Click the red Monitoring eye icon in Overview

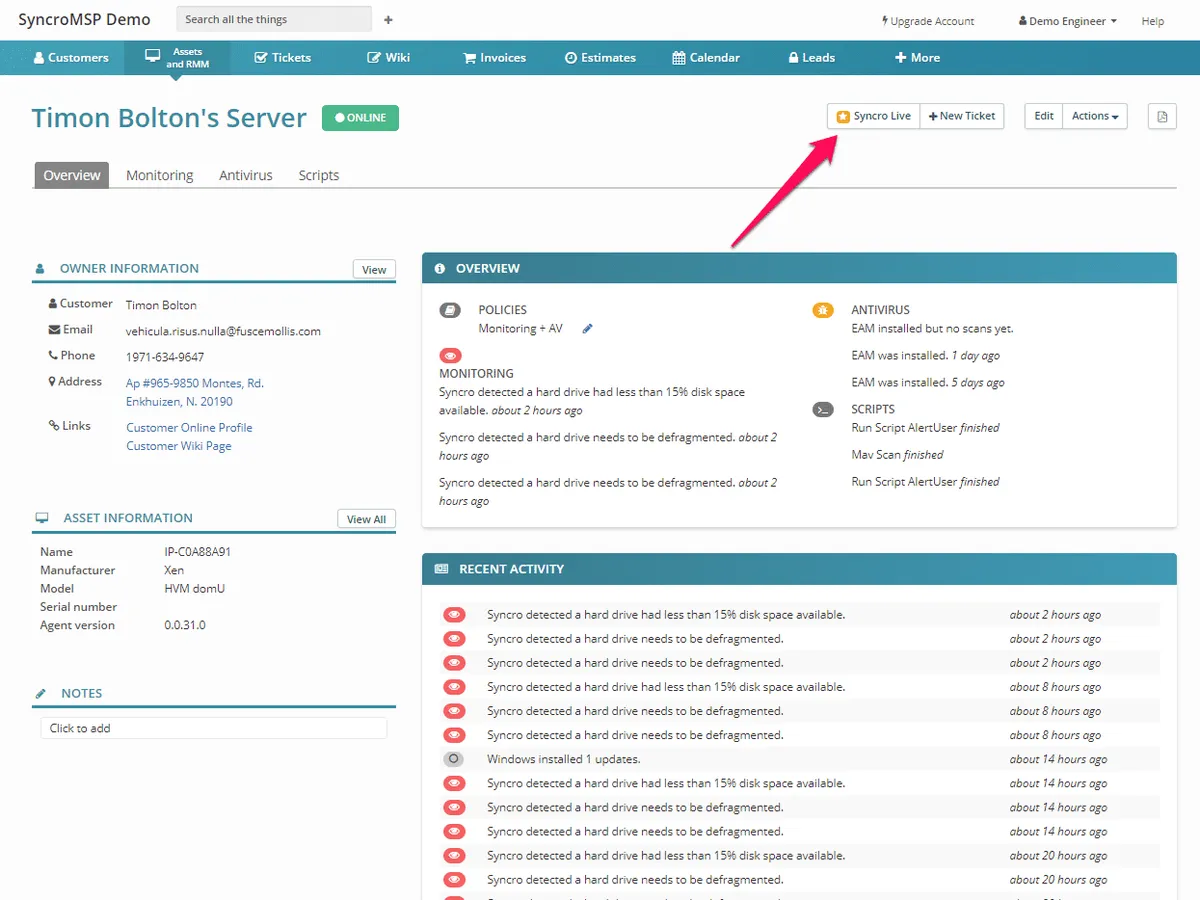click(450, 355)
